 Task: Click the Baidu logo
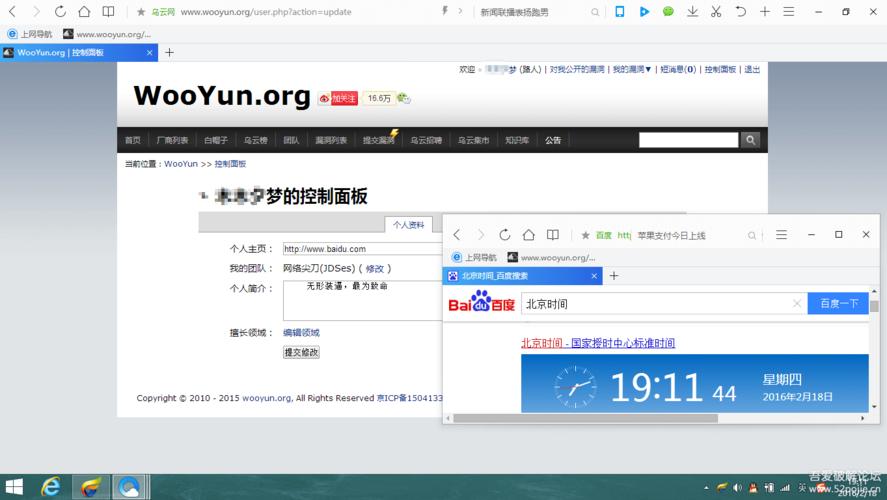(x=481, y=302)
